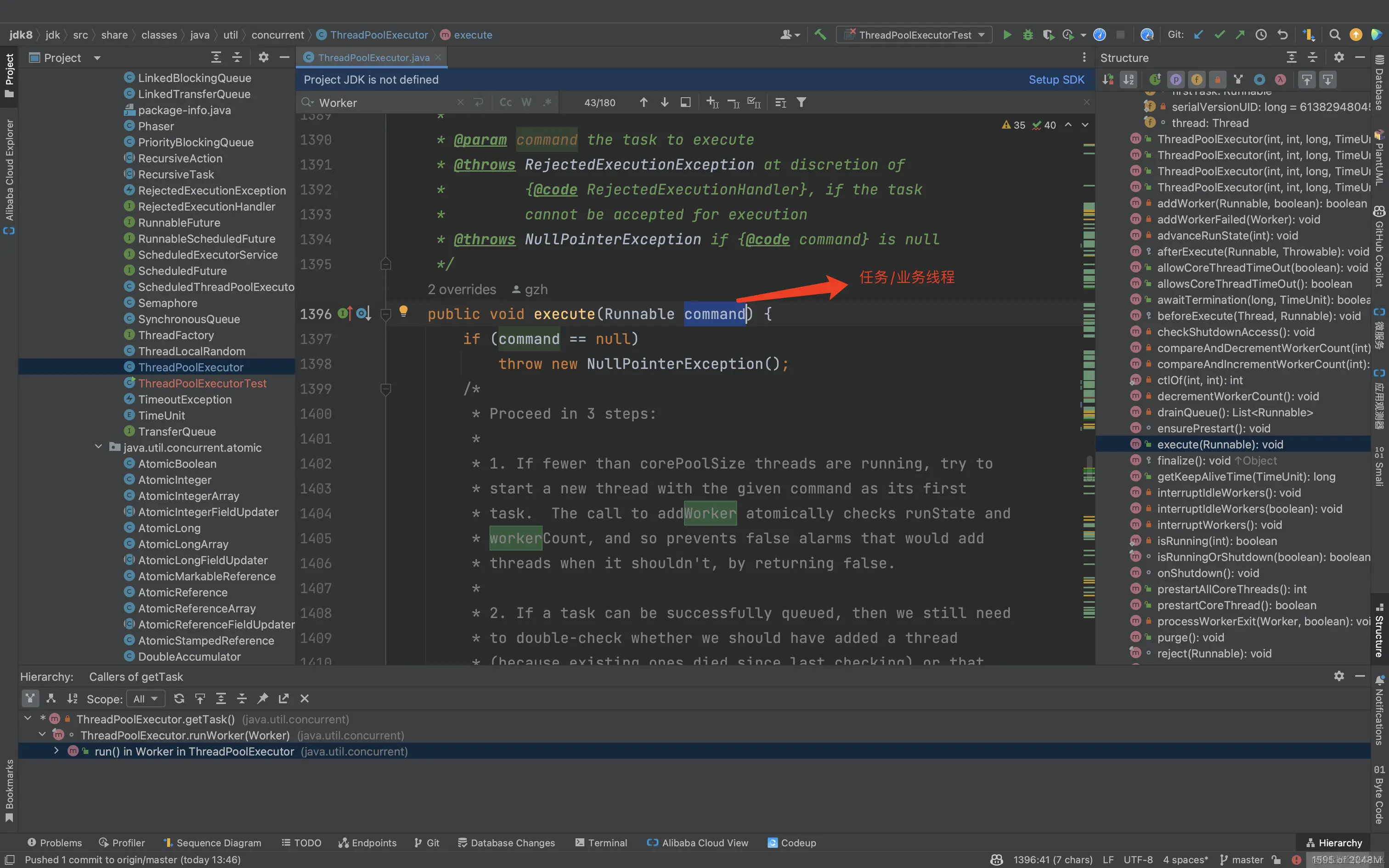Screen dimensions: 1389x868
Task: Open profiler run options dropdown arrow
Action: (1083, 35)
